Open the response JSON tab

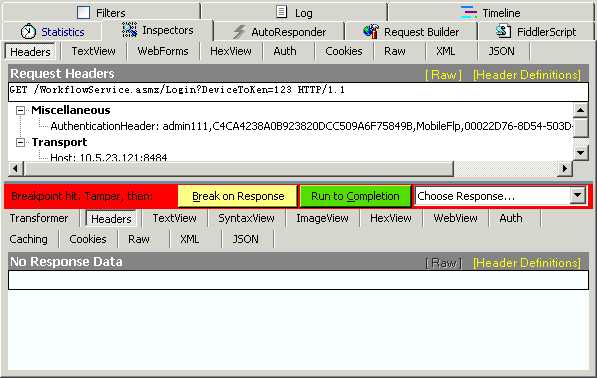tap(246, 239)
